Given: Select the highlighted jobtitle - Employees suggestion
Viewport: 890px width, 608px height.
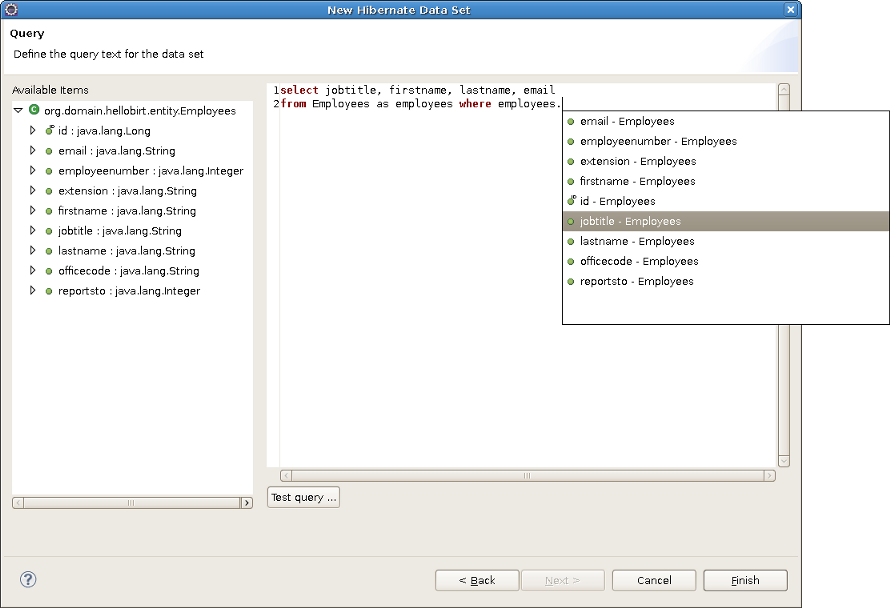Looking at the screenshot, I should pyautogui.click(x=630, y=221).
